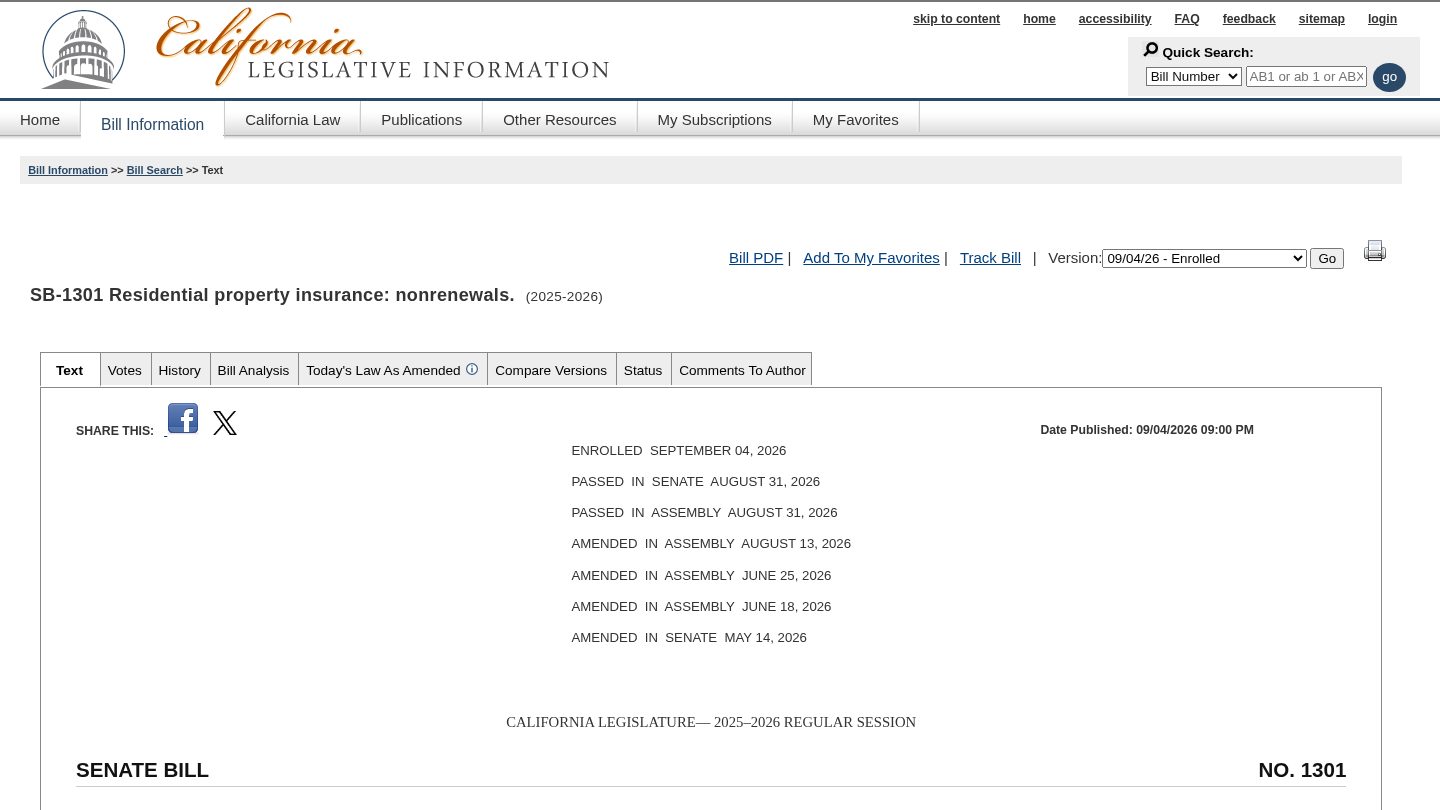Viewport: 1440px width, 810px height.
Task: Click the Quick Search magnifier icon
Action: click(x=1150, y=50)
